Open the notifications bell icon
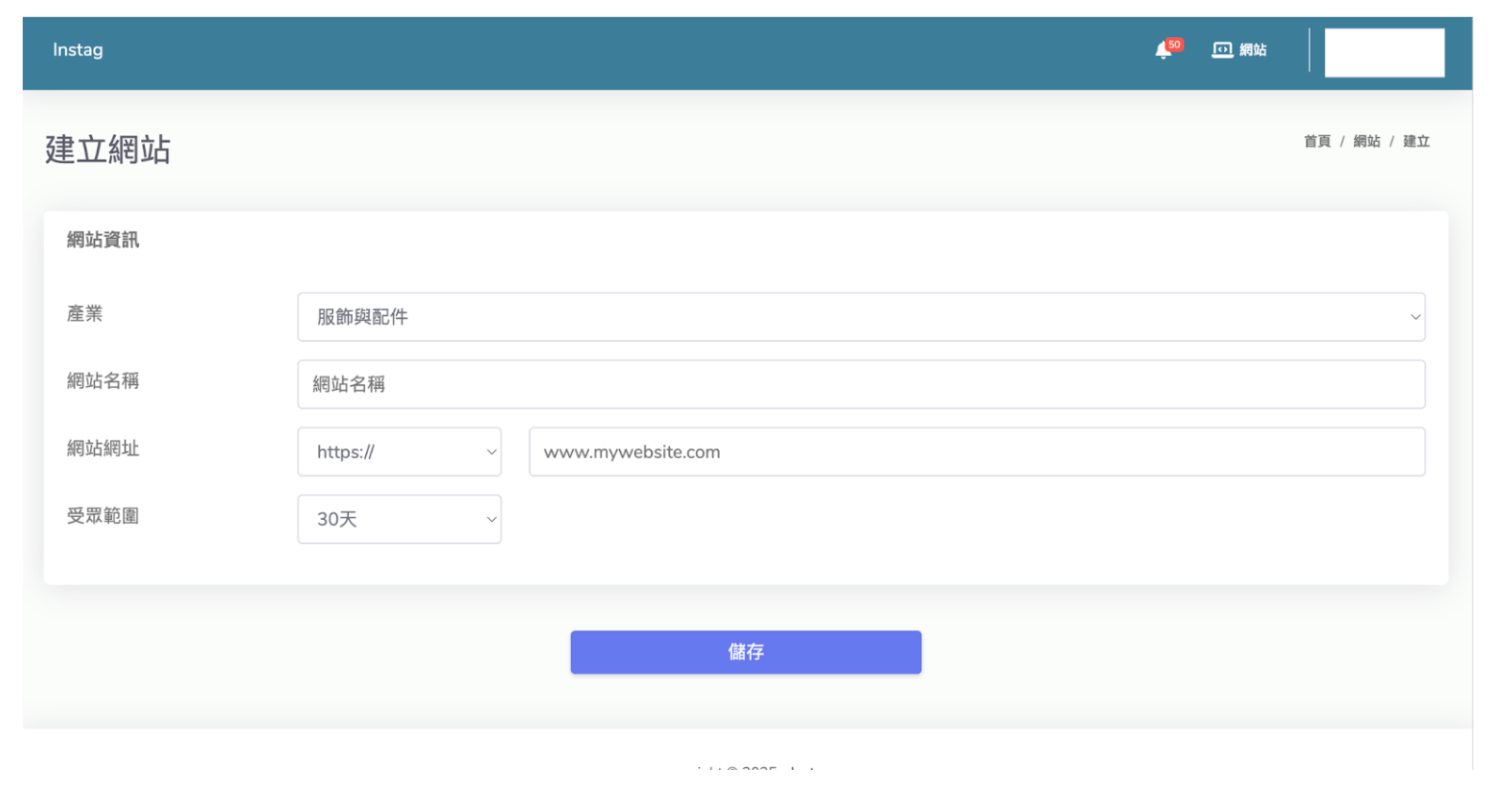This screenshot has width=1490, height=790. pyautogui.click(x=1162, y=51)
